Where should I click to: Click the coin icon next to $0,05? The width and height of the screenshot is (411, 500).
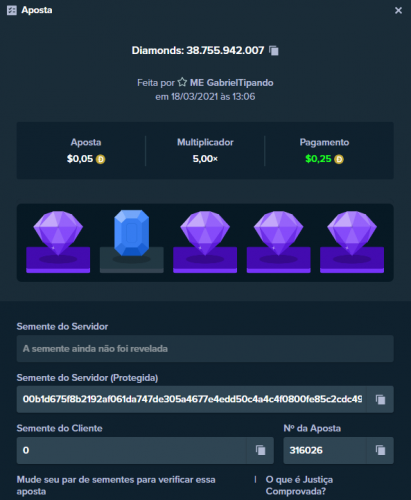point(100,159)
